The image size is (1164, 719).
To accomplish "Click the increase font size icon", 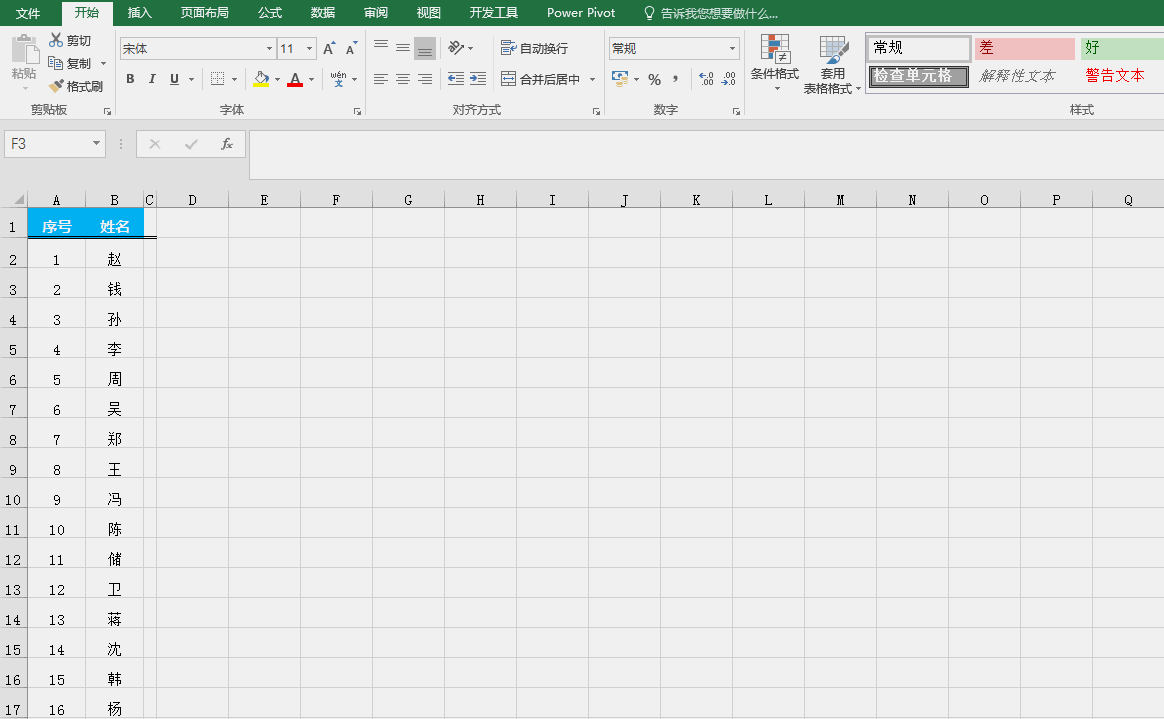I will tap(329, 48).
